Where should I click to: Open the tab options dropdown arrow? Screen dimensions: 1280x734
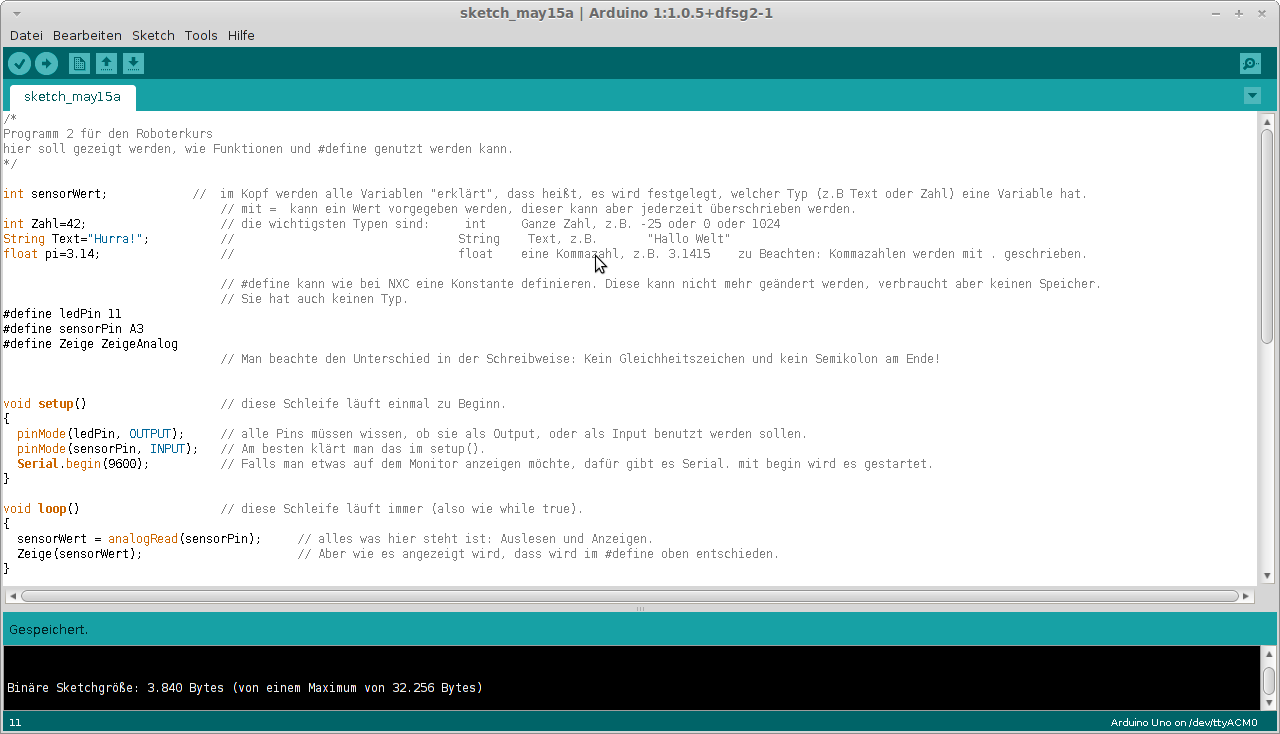(1252, 96)
